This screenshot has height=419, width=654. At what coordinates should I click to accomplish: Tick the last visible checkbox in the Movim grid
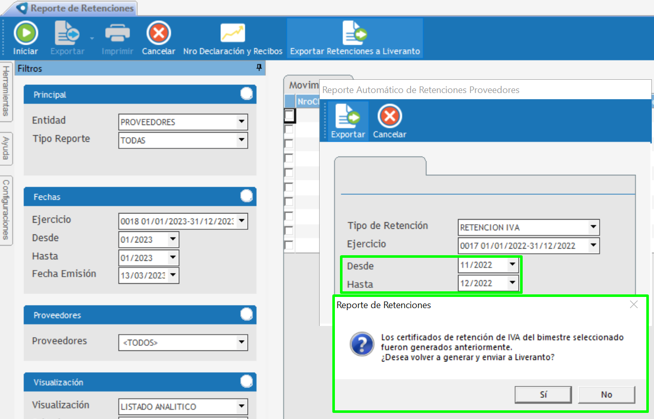click(x=289, y=245)
